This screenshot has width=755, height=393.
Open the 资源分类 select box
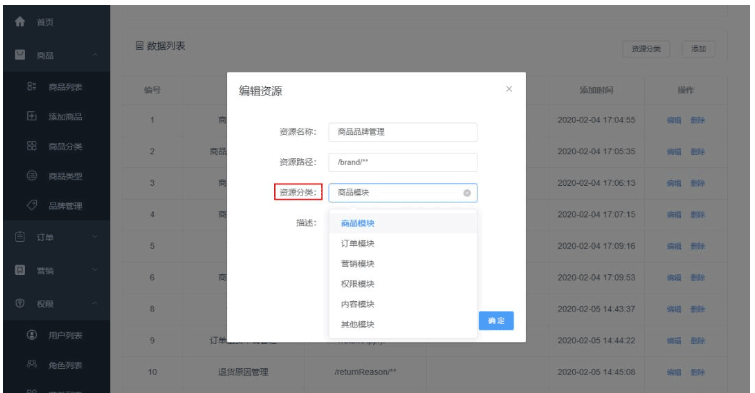403,193
